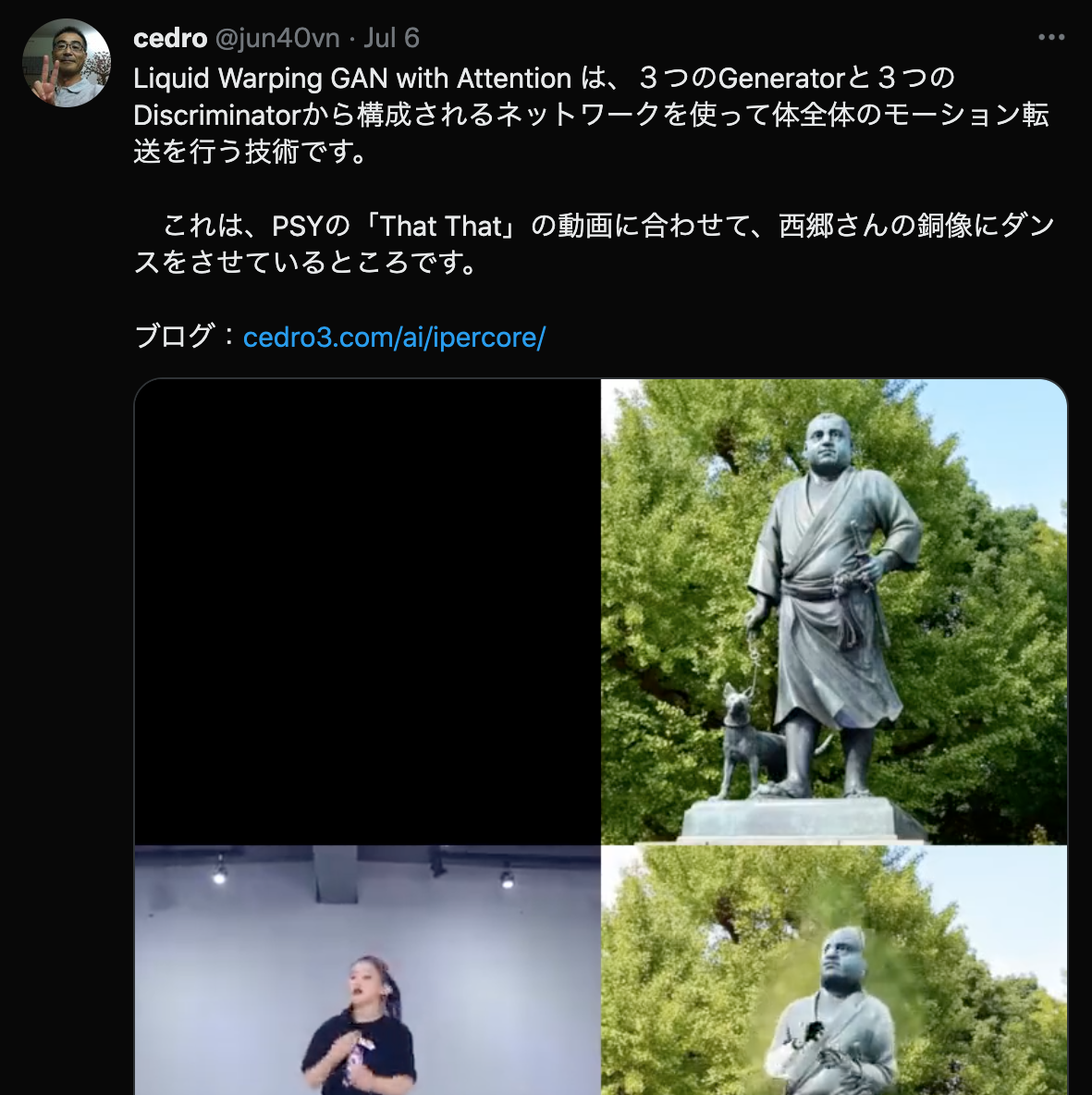Click the black top-left video panel
This screenshot has width=1092, height=1095.
click(x=367, y=611)
